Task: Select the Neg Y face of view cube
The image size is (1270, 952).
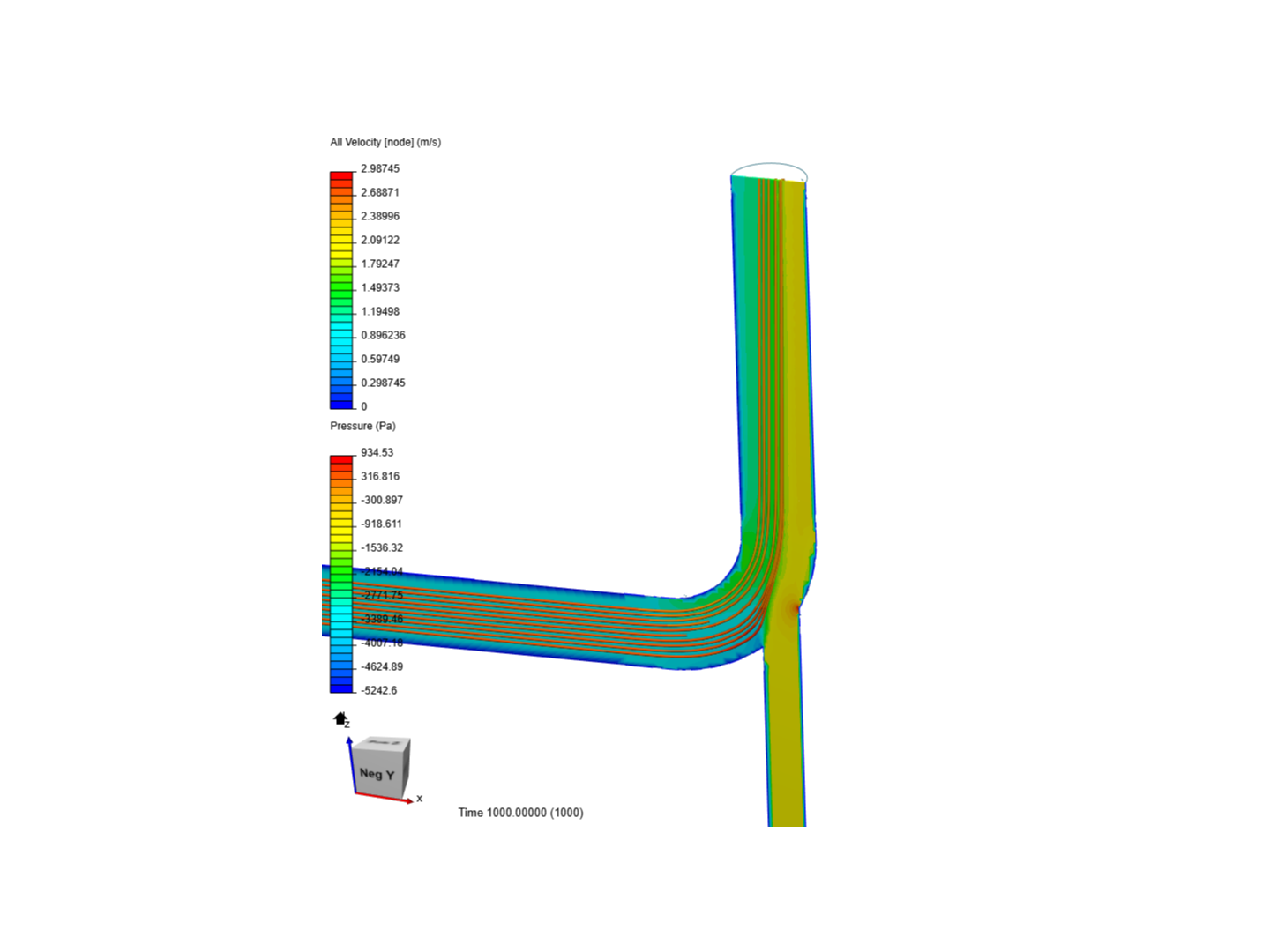Action: [x=377, y=773]
